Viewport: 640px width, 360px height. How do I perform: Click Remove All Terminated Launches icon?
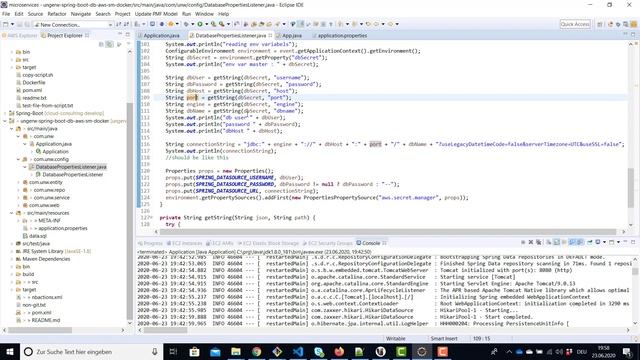(539, 242)
